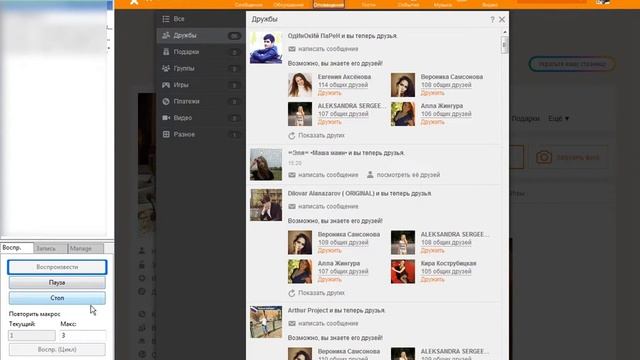
Task: Switch to Manage tab in macro tool
Action: coord(86,248)
